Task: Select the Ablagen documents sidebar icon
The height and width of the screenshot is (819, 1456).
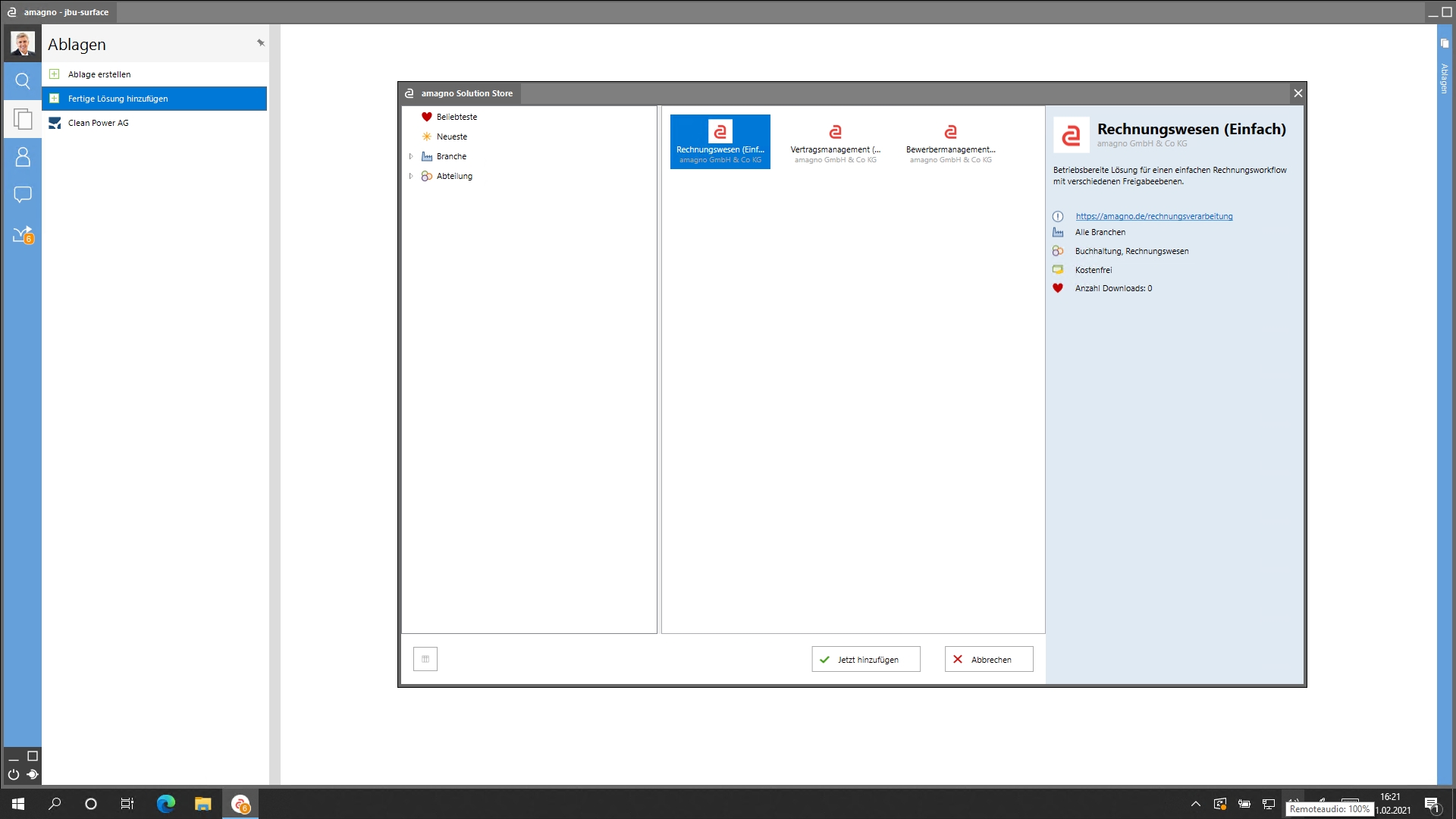Action: pos(23,119)
